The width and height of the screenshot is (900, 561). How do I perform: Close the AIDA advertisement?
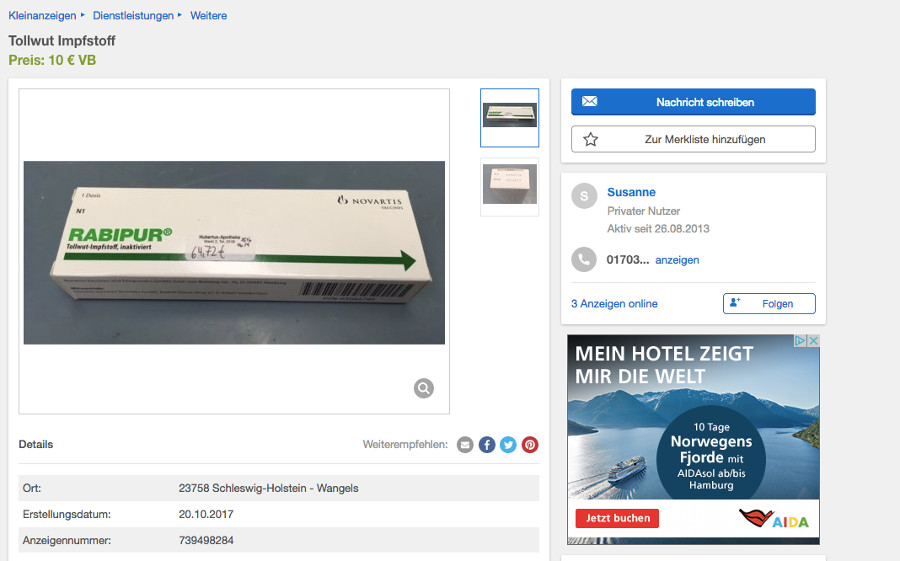(813, 341)
